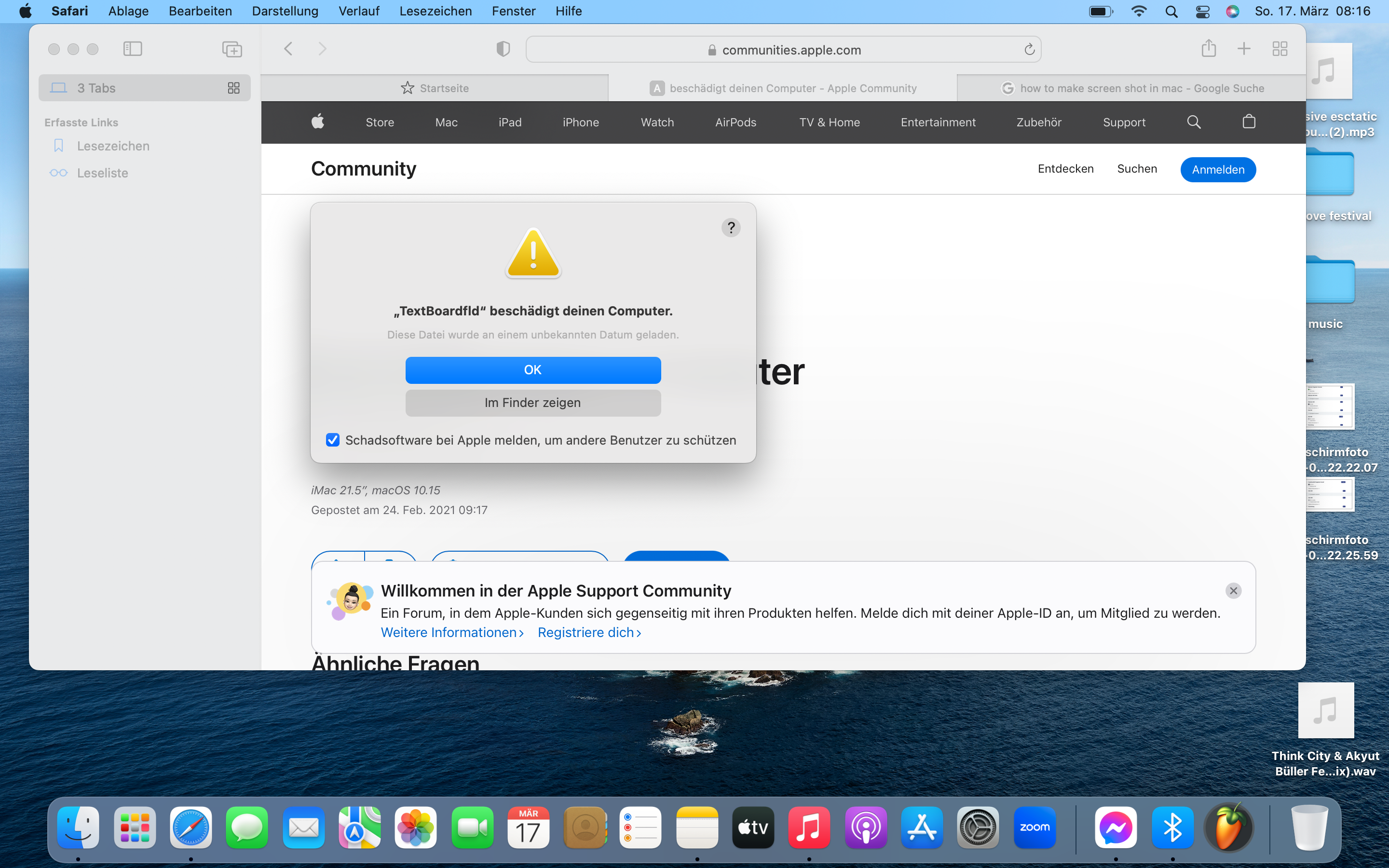The width and height of the screenshot is (1389, 868).
Task: Click the privacy report shield icon
Action: pyautogui.click(x=503, y=49)
